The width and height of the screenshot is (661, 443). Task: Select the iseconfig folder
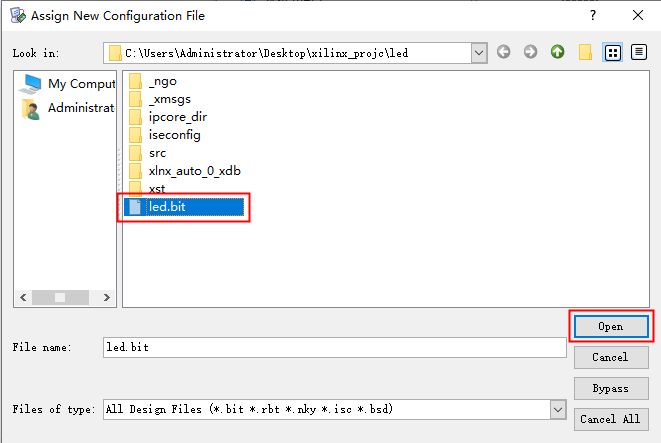[173, 135]
